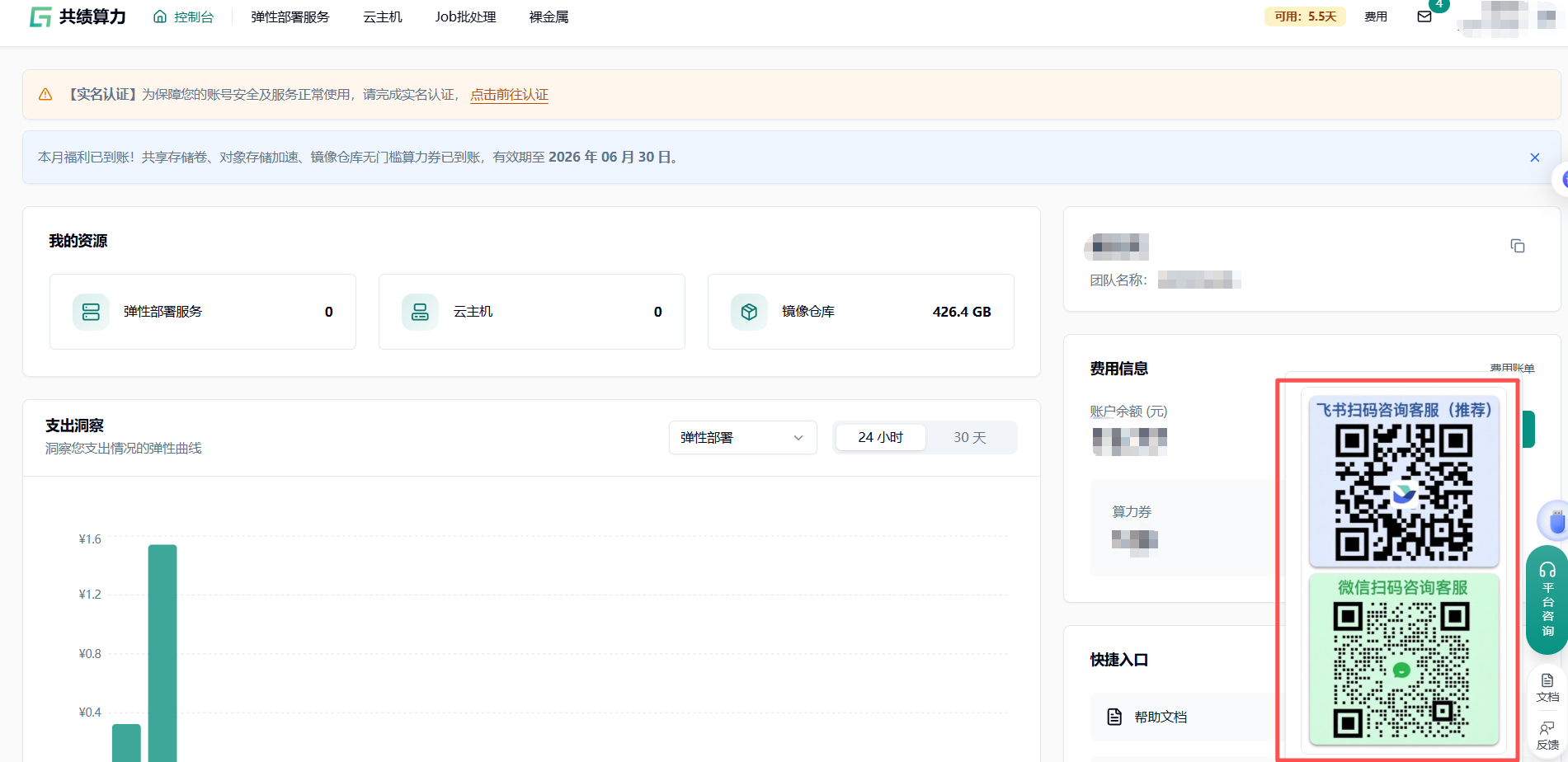This screenshot has width=1568, height=762.
Task: Click the warning triangle icon in 实名认证 banner
Action: point(45,95)
